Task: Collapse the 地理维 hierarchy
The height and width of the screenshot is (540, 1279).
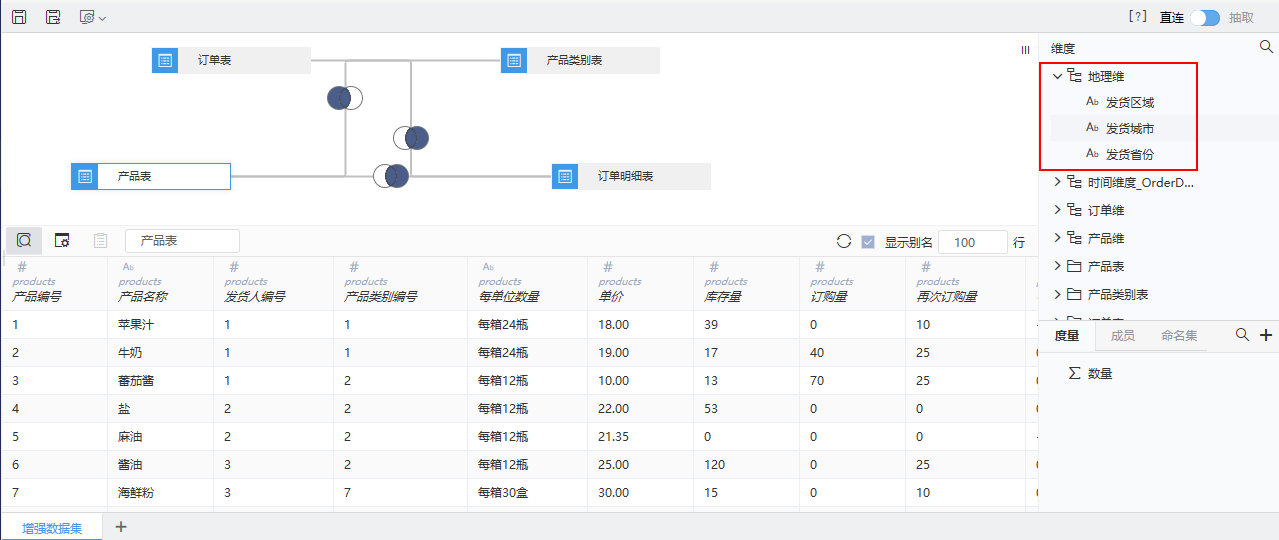Action: click(1057, 76)
